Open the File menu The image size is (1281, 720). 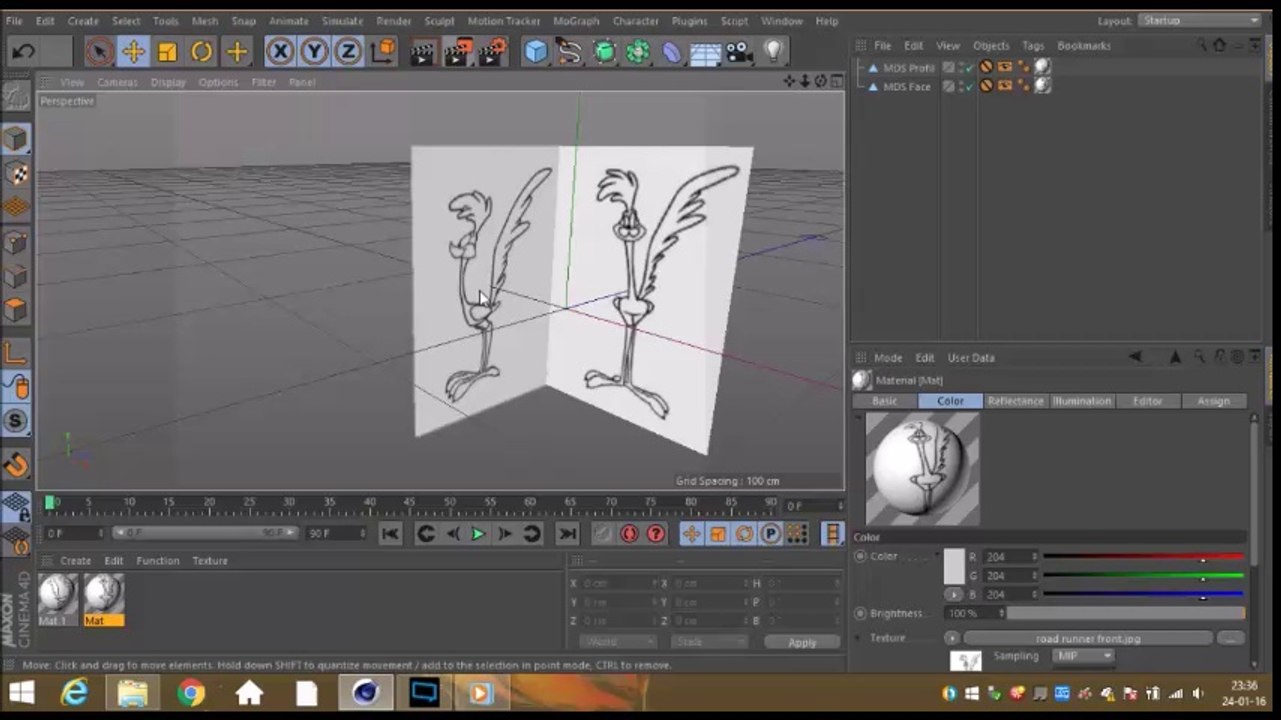(x=14, y=21)
